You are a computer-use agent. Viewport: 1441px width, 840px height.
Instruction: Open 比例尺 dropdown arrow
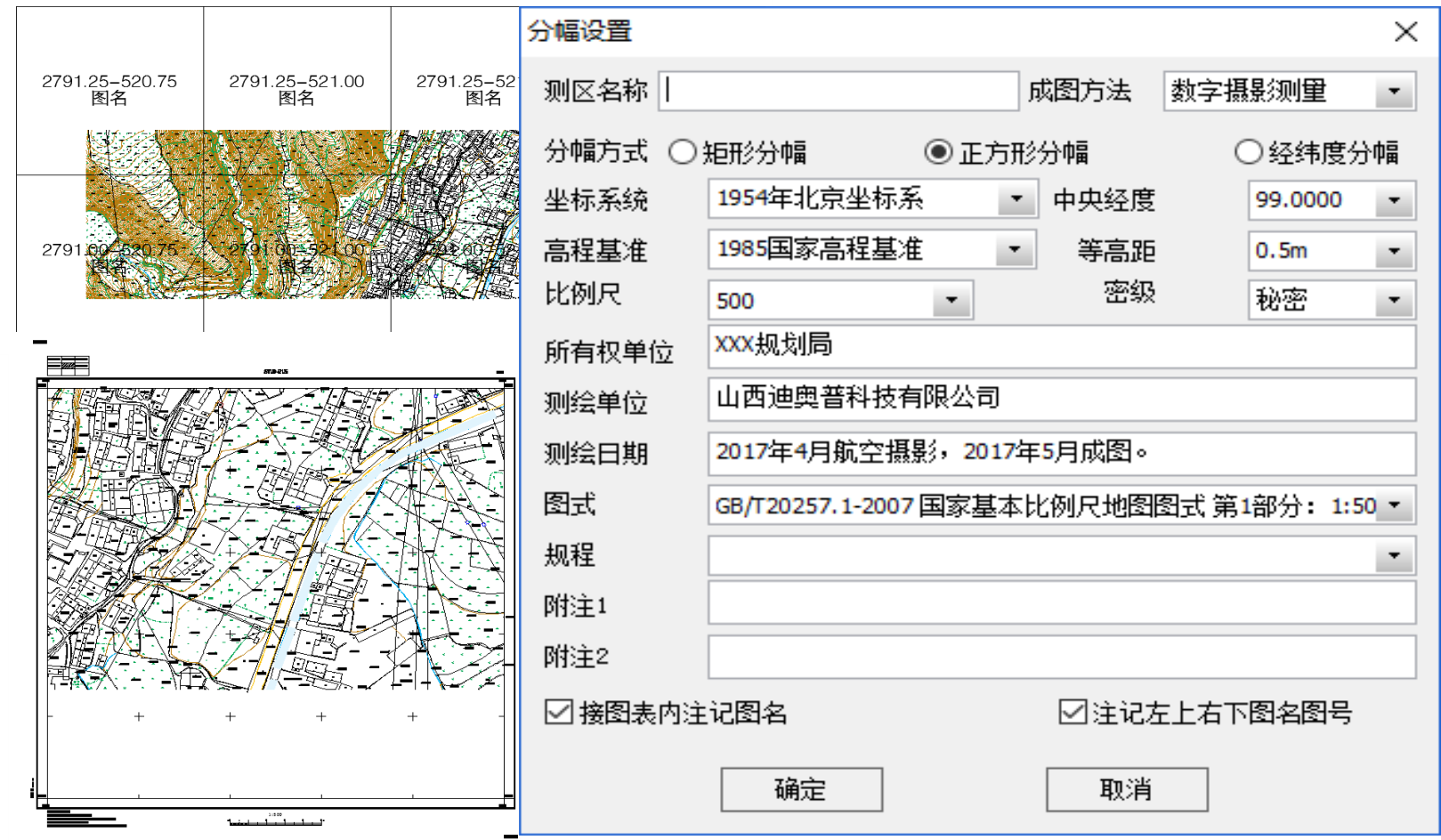coord(951,301)
